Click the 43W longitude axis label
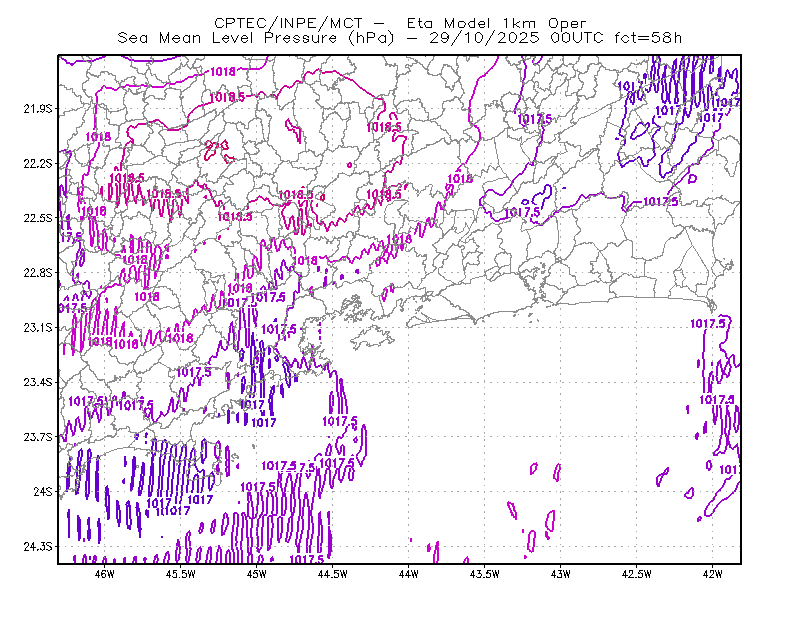 point(560,574)
